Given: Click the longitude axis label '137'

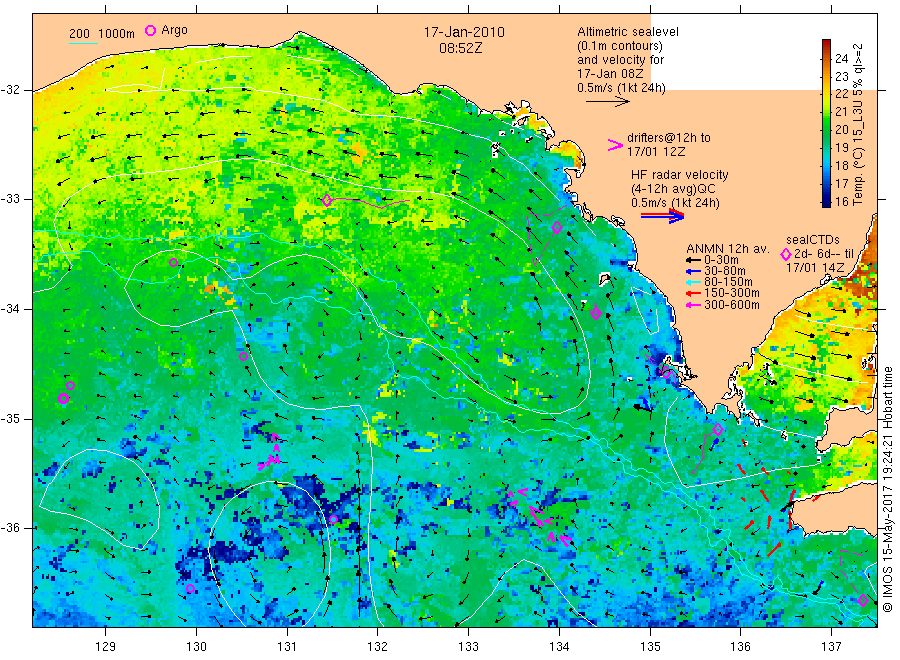Looking at the screenshot, I should pyautogui.click(x=831, y=647).
